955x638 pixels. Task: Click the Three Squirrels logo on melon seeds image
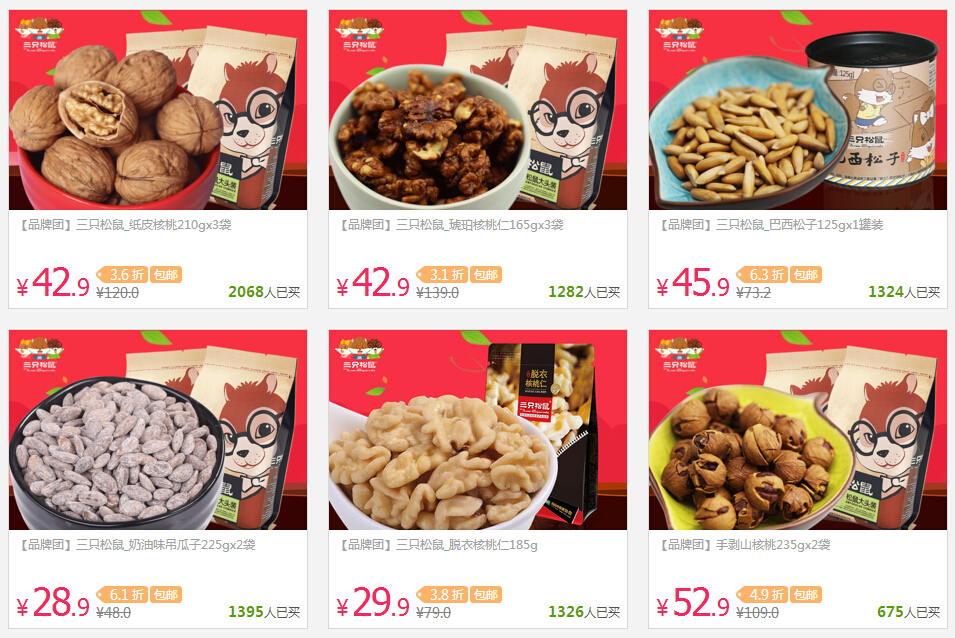(x=40, y=354)
